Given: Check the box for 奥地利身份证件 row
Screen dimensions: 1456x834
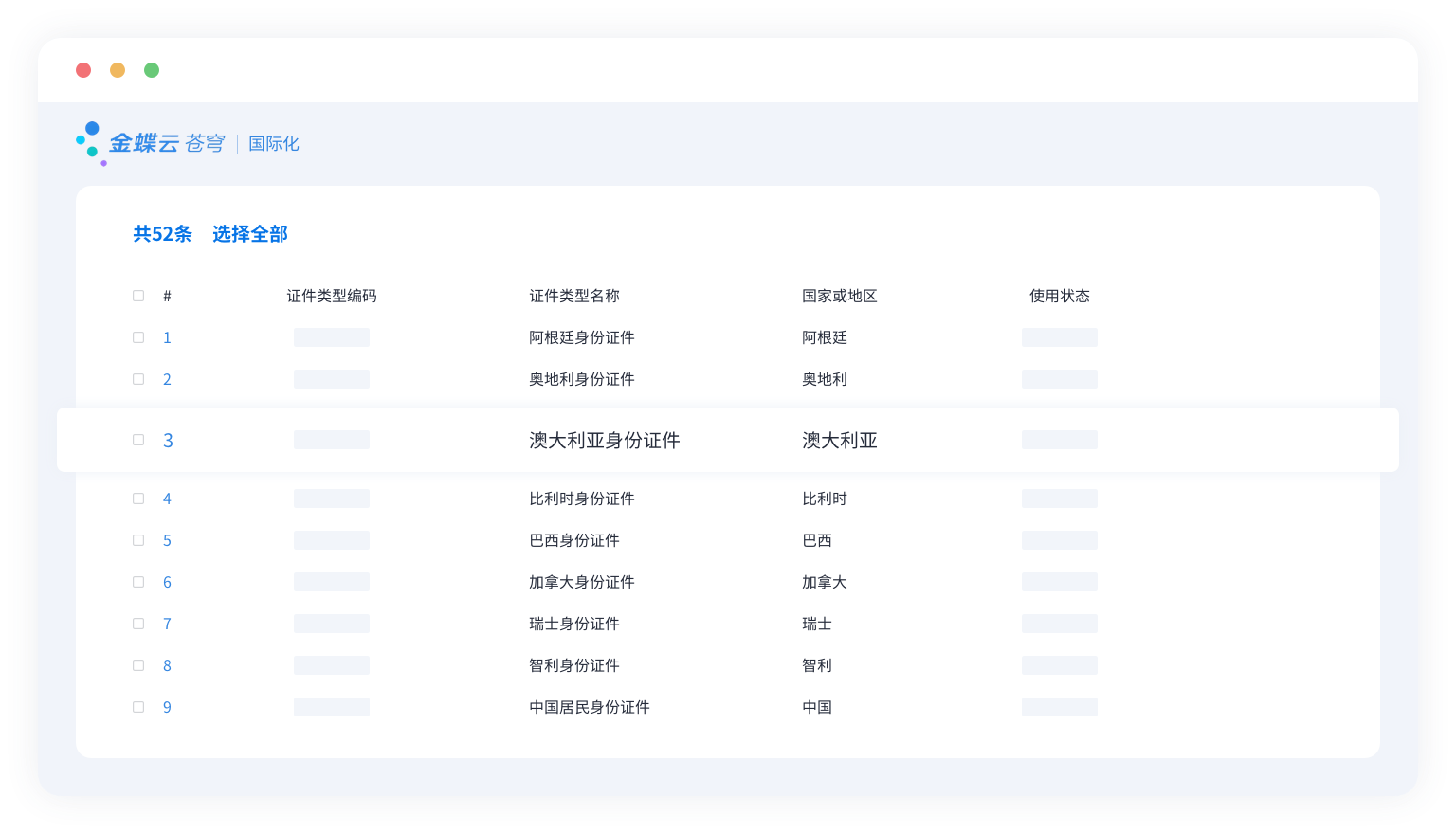Looking at the screenshot, I should pos(138,379).
